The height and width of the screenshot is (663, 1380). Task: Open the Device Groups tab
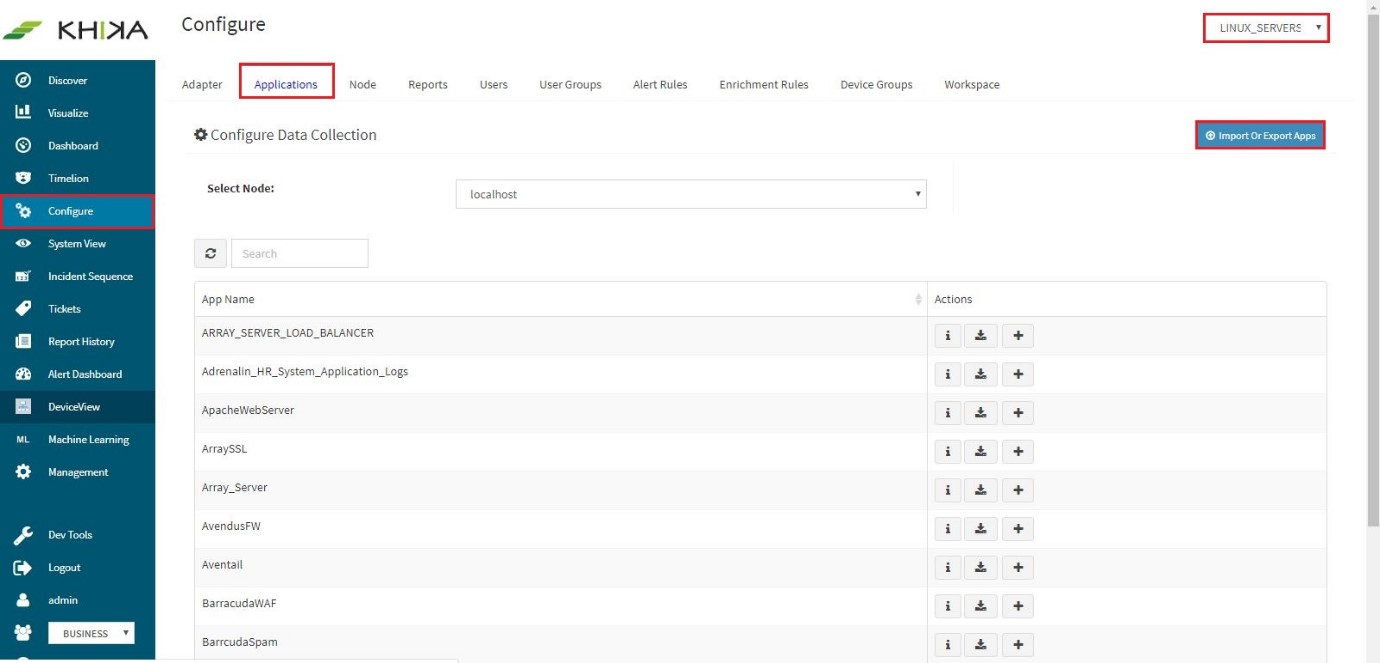(876, 85)
